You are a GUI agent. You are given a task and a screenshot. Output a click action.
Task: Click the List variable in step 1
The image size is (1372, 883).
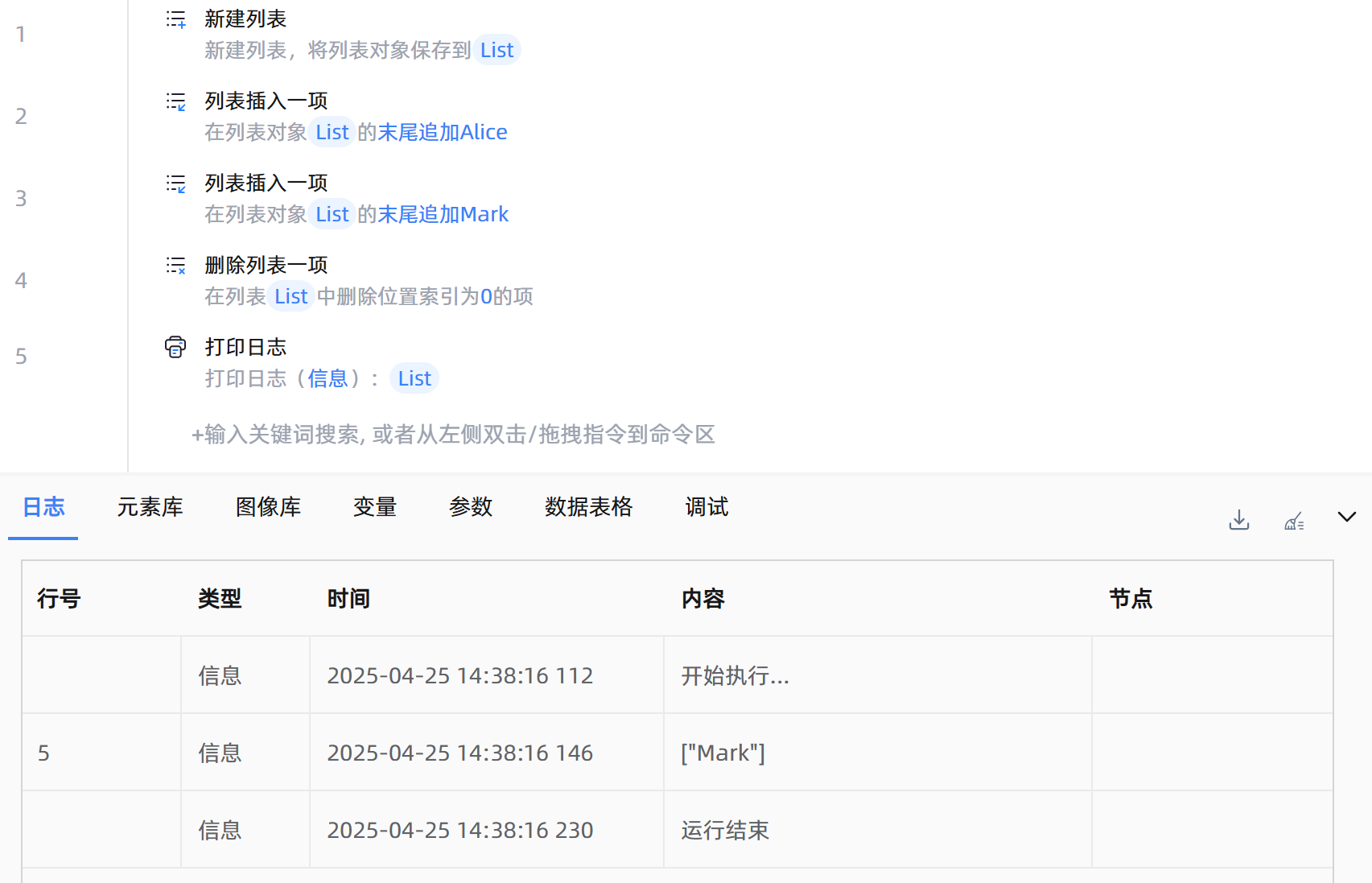(x=496, y=50)
